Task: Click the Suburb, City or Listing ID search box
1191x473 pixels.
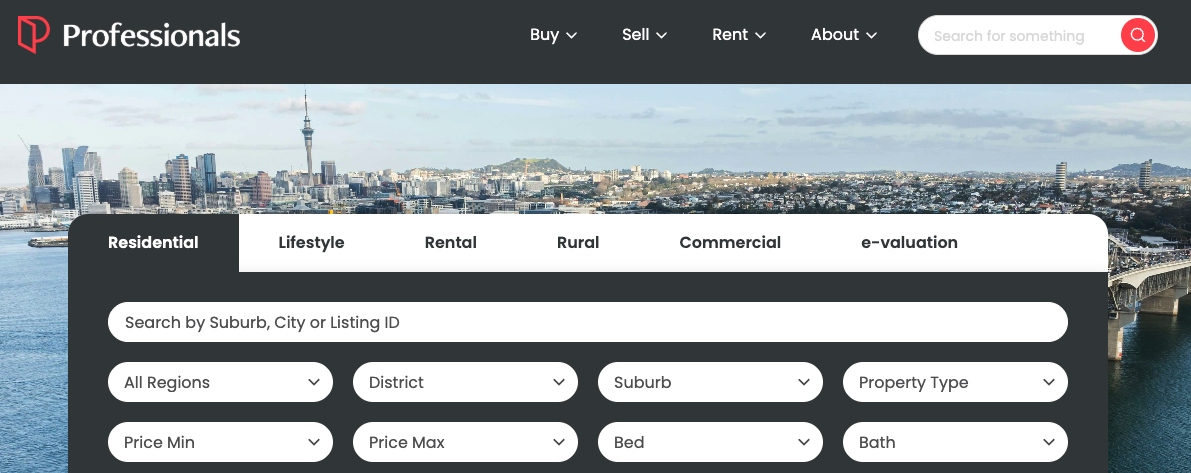Action: click(587, 322)
